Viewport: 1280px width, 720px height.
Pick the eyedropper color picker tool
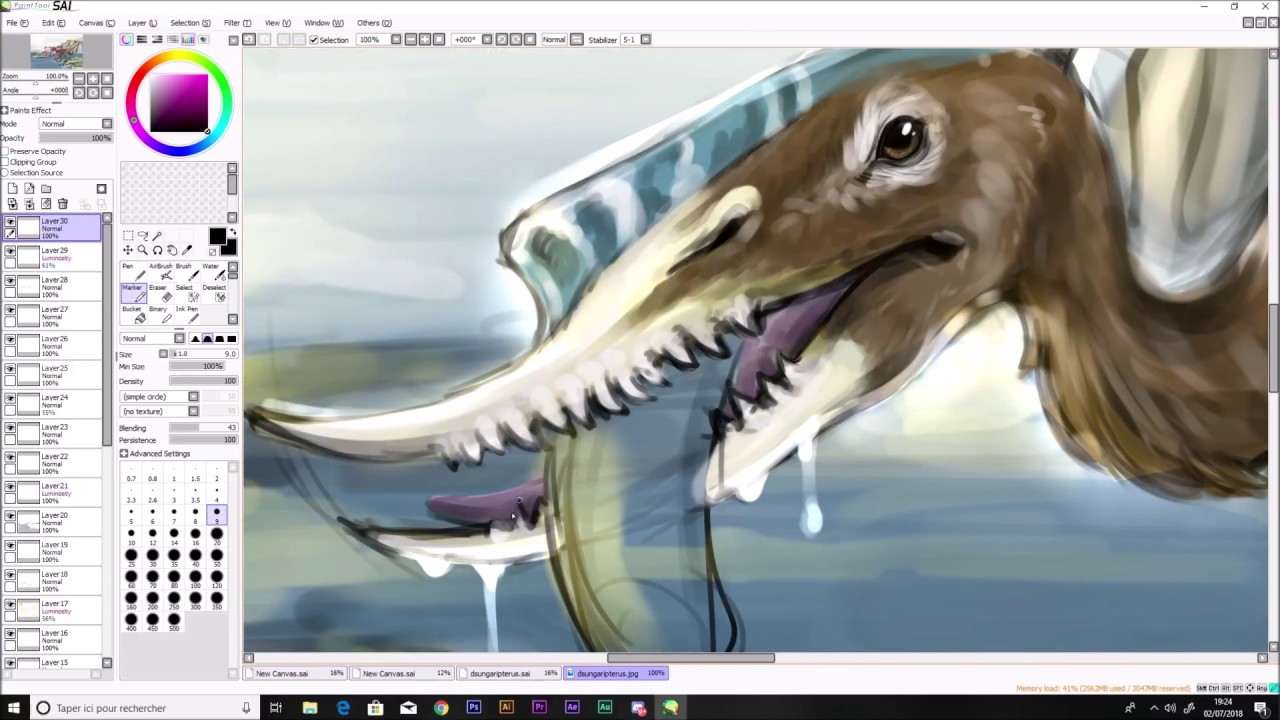pyautogui.click(x=186, y=250)
